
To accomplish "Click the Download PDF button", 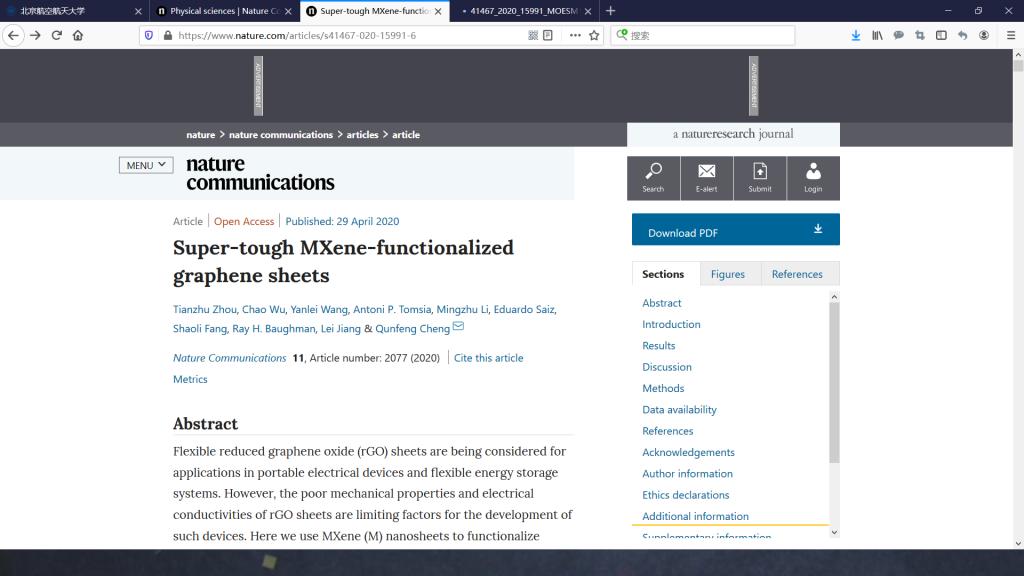I will (735, 230).
